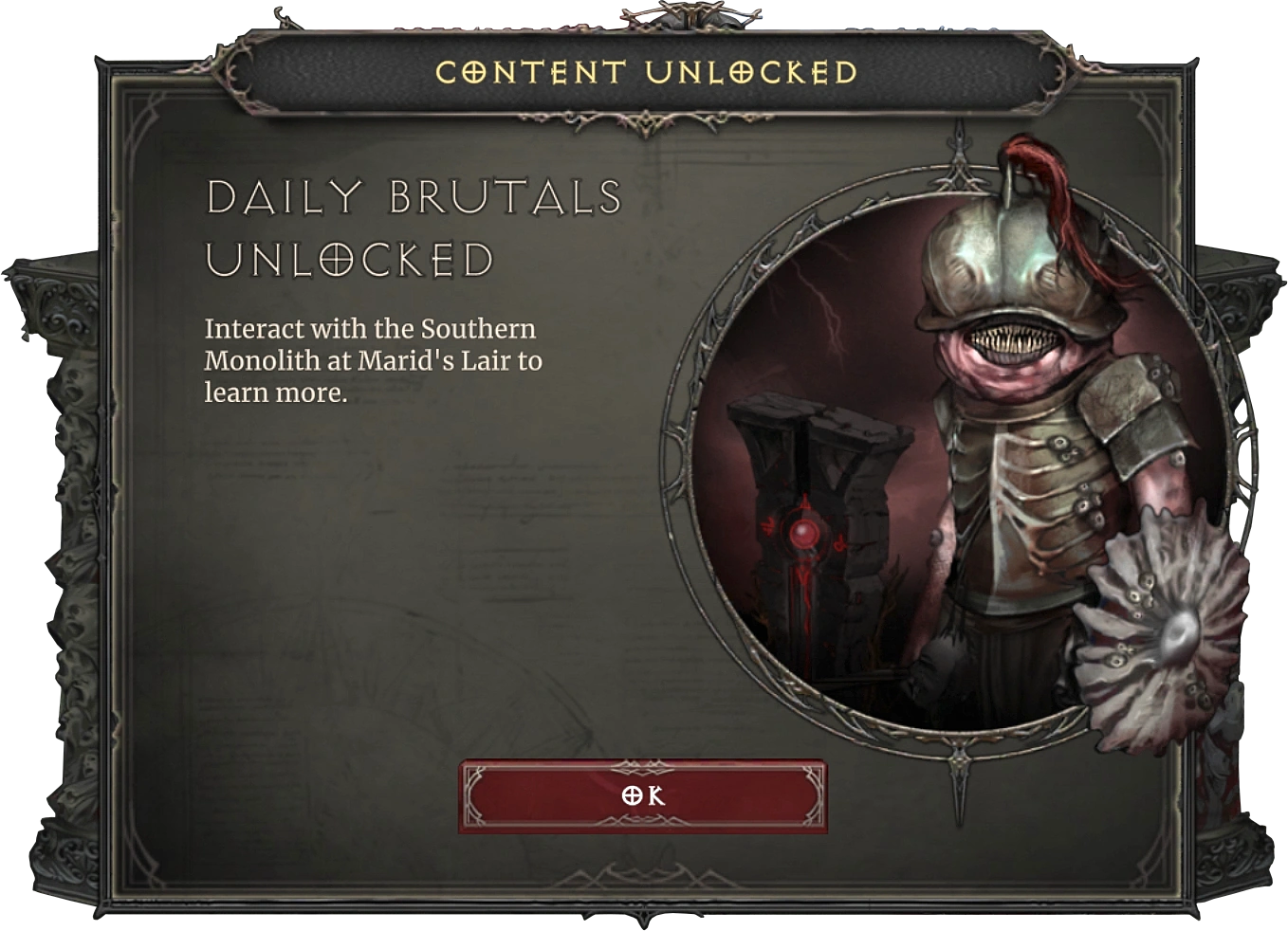This screenshot has width=1288, height=931.
Task: Click the Content Unlocked title banner
Action: pyautogui.click(x=645, y=72)
